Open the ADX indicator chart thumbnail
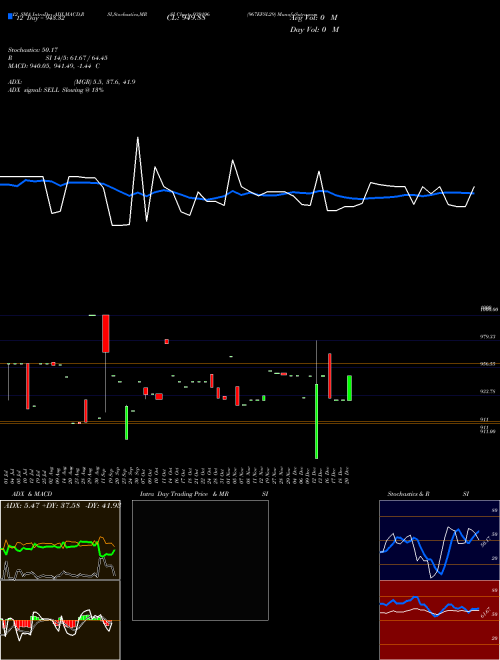This screenshot has width=500, height=660. coord(60,540)
